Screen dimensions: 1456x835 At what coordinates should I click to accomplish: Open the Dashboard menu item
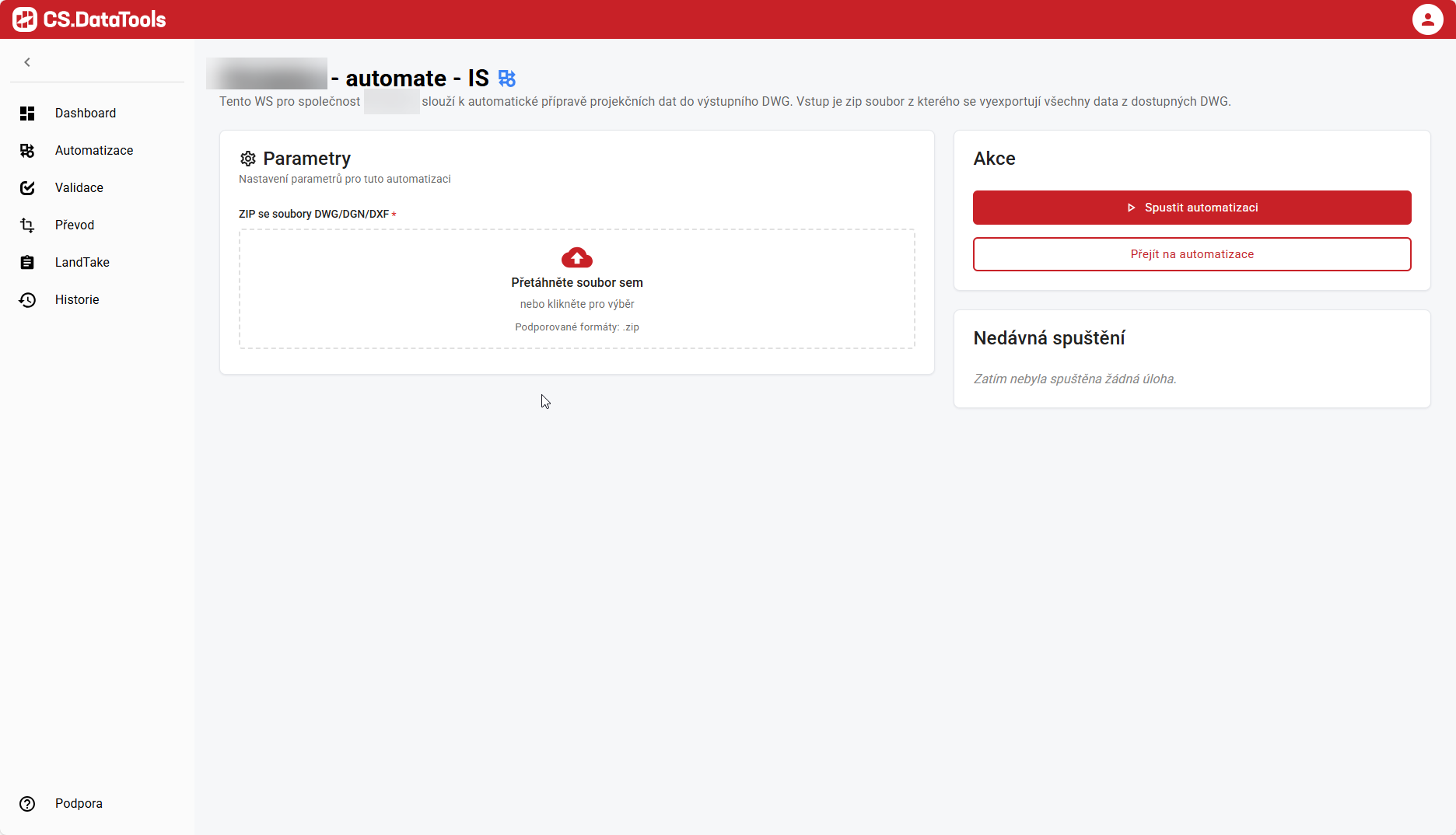point(86,114)
